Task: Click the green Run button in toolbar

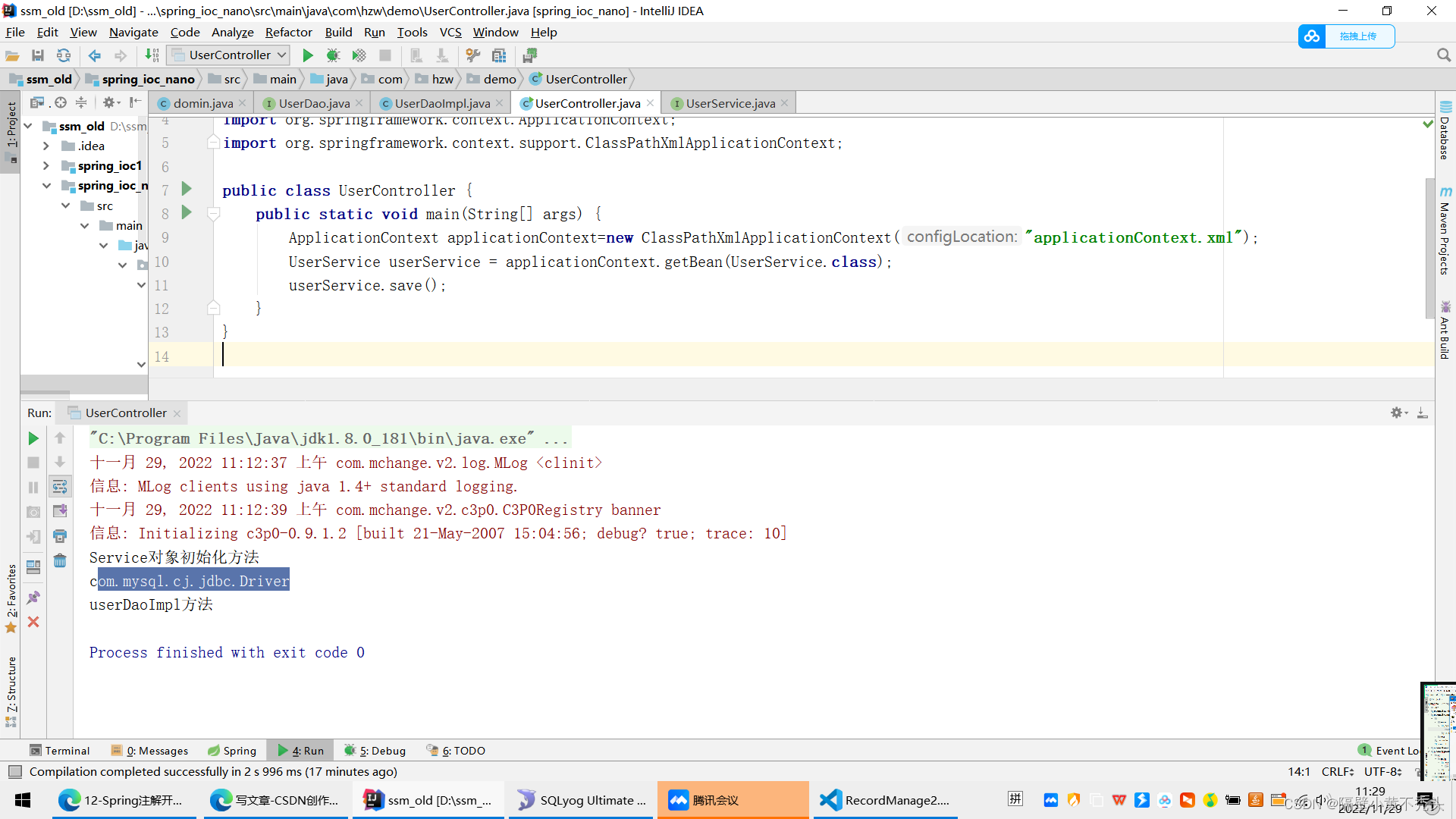Action: pos(308,55)
